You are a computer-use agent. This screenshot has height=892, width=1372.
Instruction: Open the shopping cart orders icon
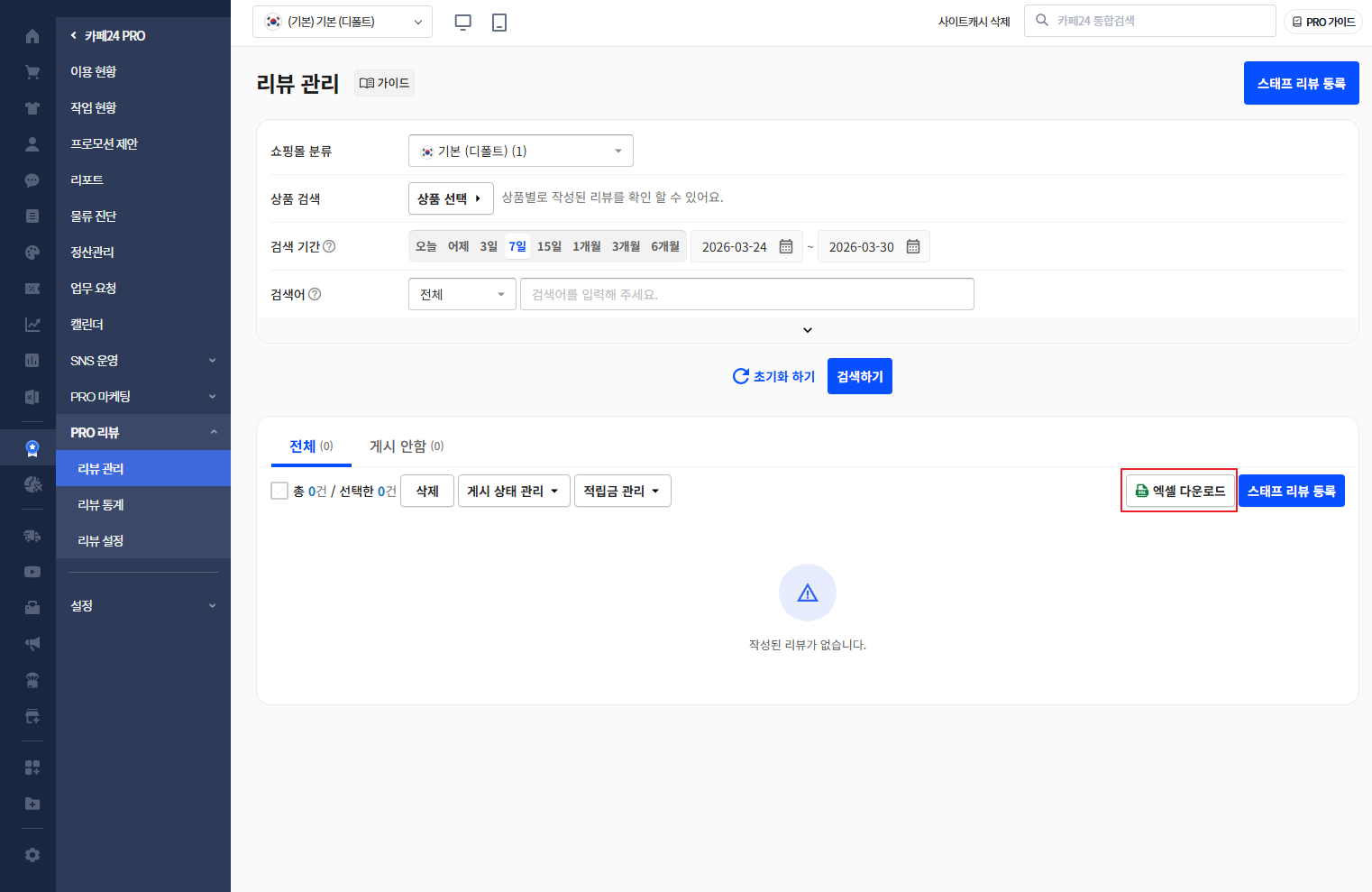point(32,72)
